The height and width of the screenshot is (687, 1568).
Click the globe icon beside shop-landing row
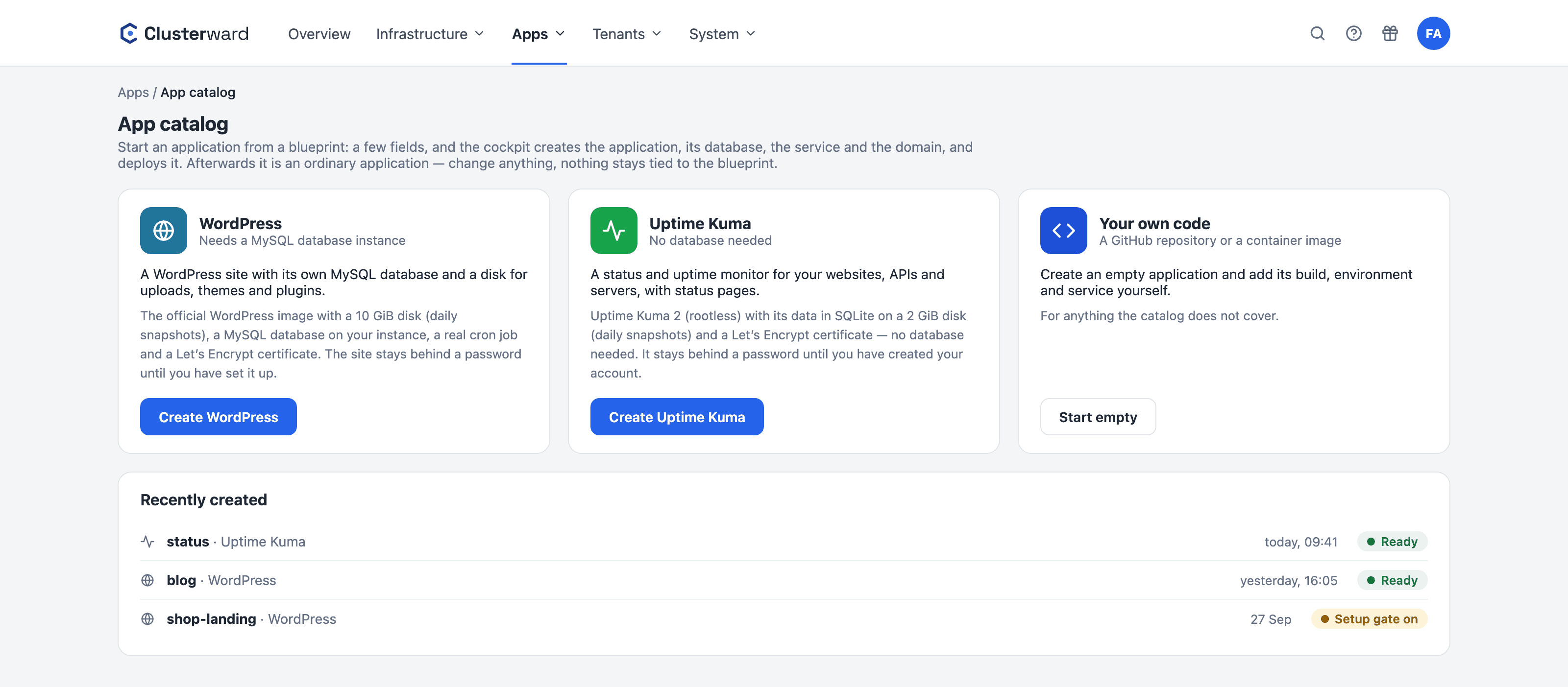coord(147,619)
